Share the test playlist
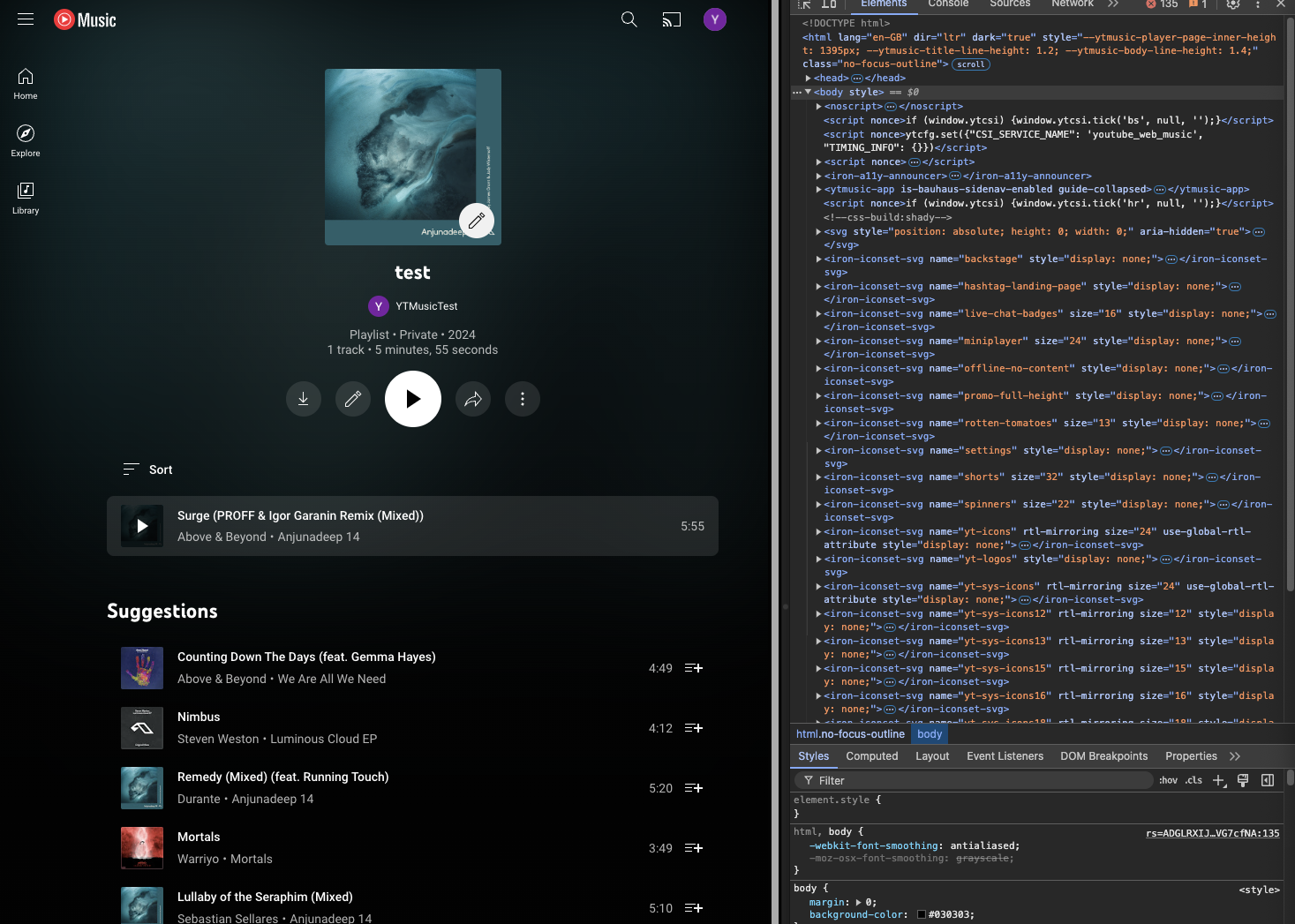Screen dimensions: 1295x924 point(473,399)
